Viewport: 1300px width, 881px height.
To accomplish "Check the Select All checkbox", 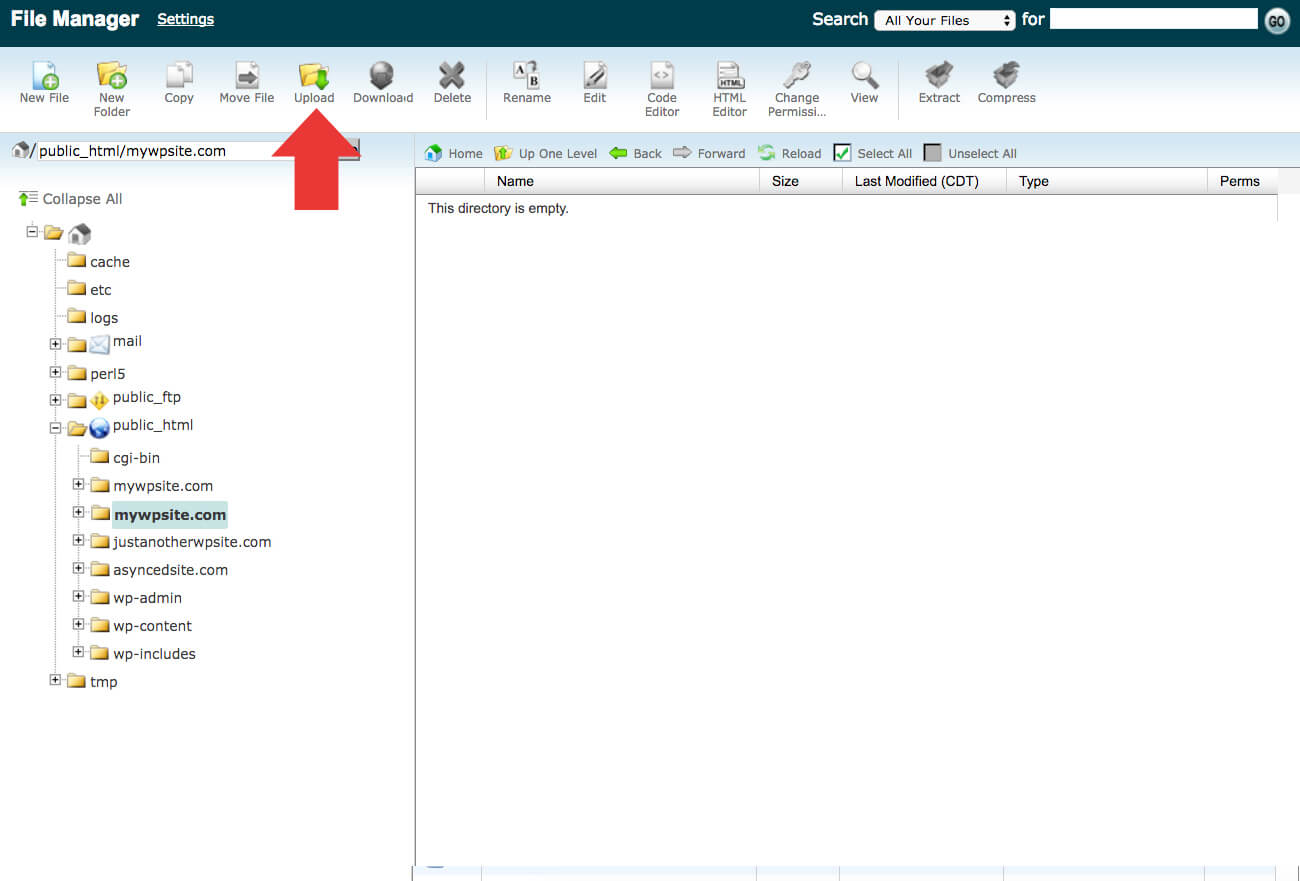I will 842,153.
